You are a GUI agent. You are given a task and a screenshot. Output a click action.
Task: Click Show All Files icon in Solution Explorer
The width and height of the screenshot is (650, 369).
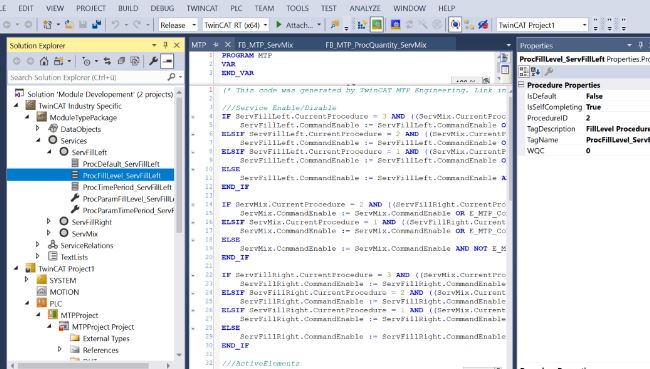pyautogui.click(x=135, y=61)
